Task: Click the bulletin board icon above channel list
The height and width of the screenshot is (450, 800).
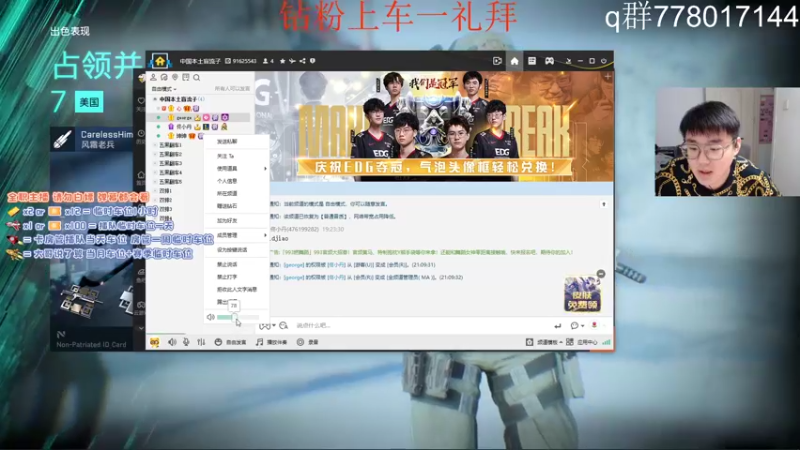Action: (x=186, y=78)
